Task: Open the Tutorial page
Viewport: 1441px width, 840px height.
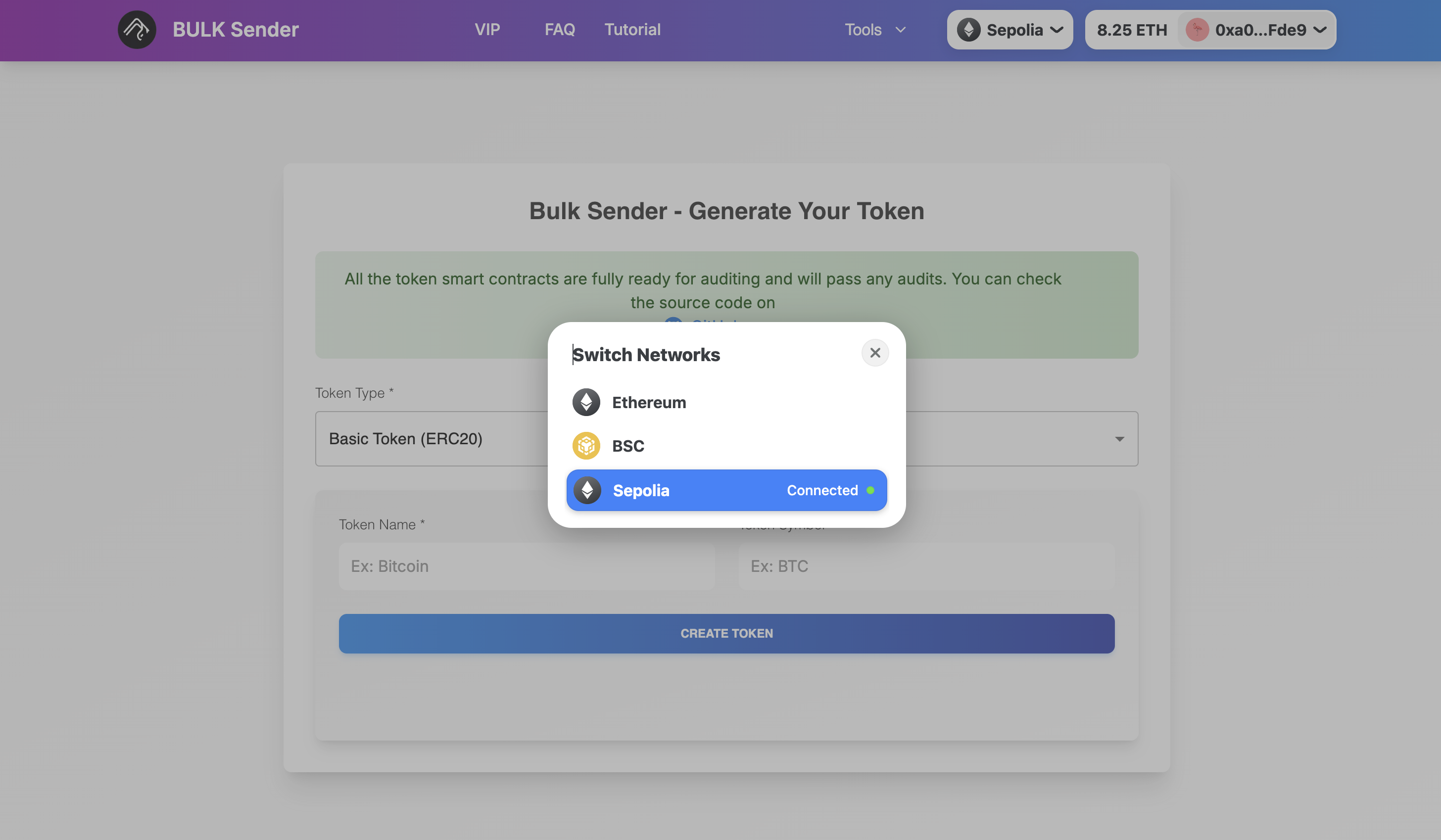Action: pos(632,29)
